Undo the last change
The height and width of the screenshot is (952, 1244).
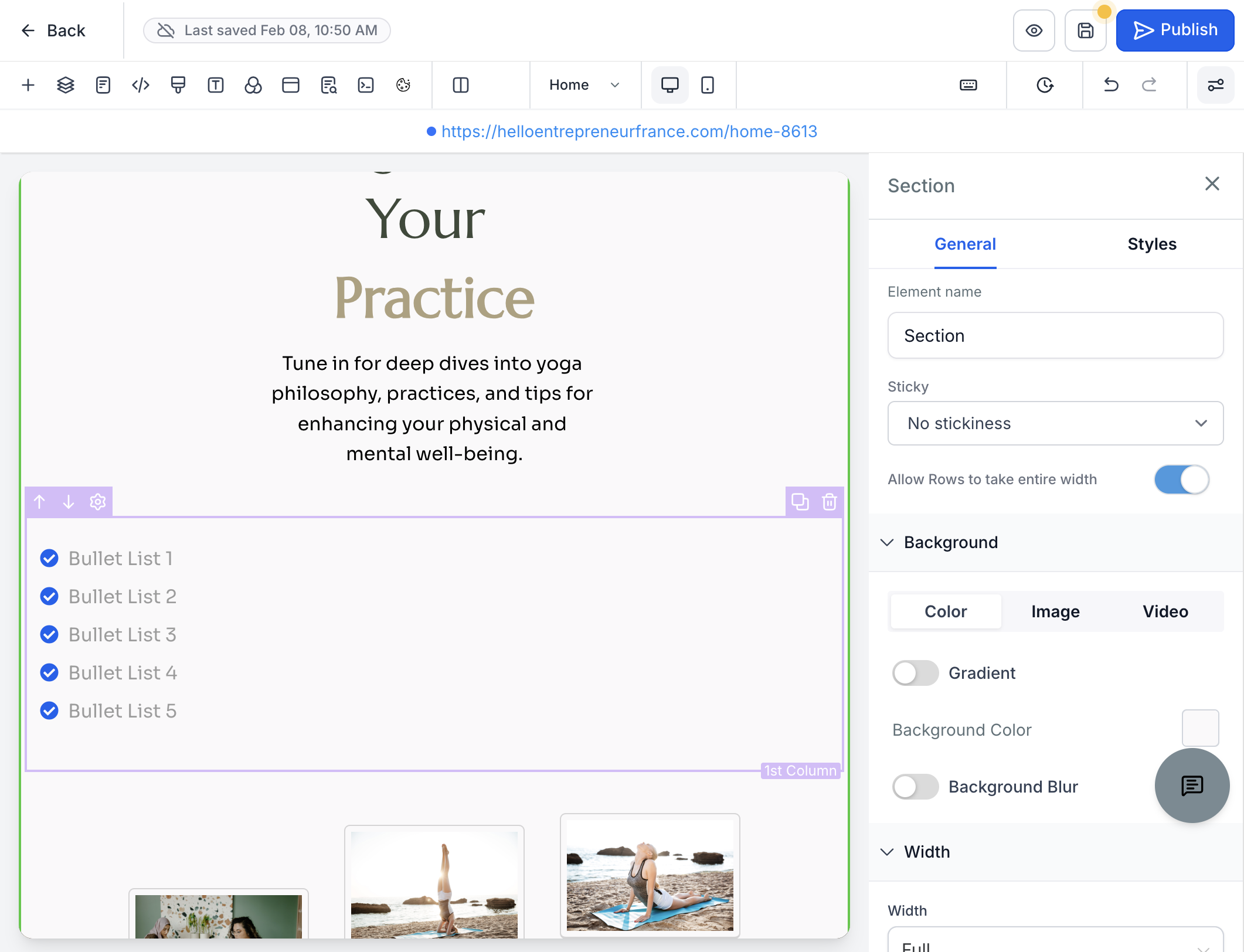point(1112,85)
